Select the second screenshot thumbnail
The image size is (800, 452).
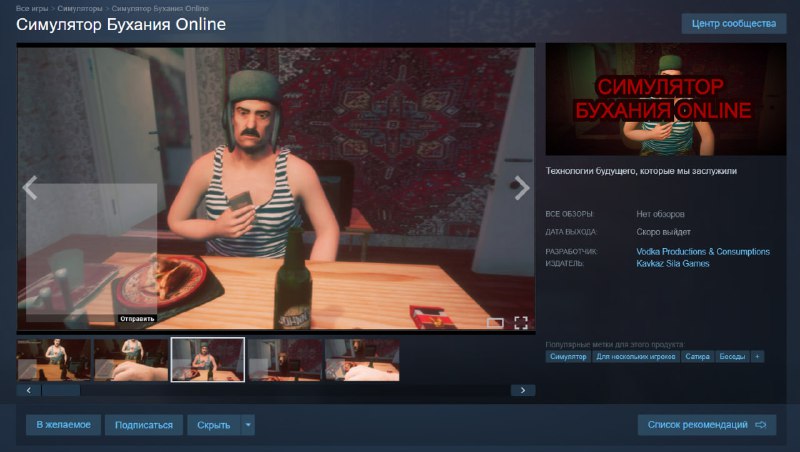pos(131,360)
